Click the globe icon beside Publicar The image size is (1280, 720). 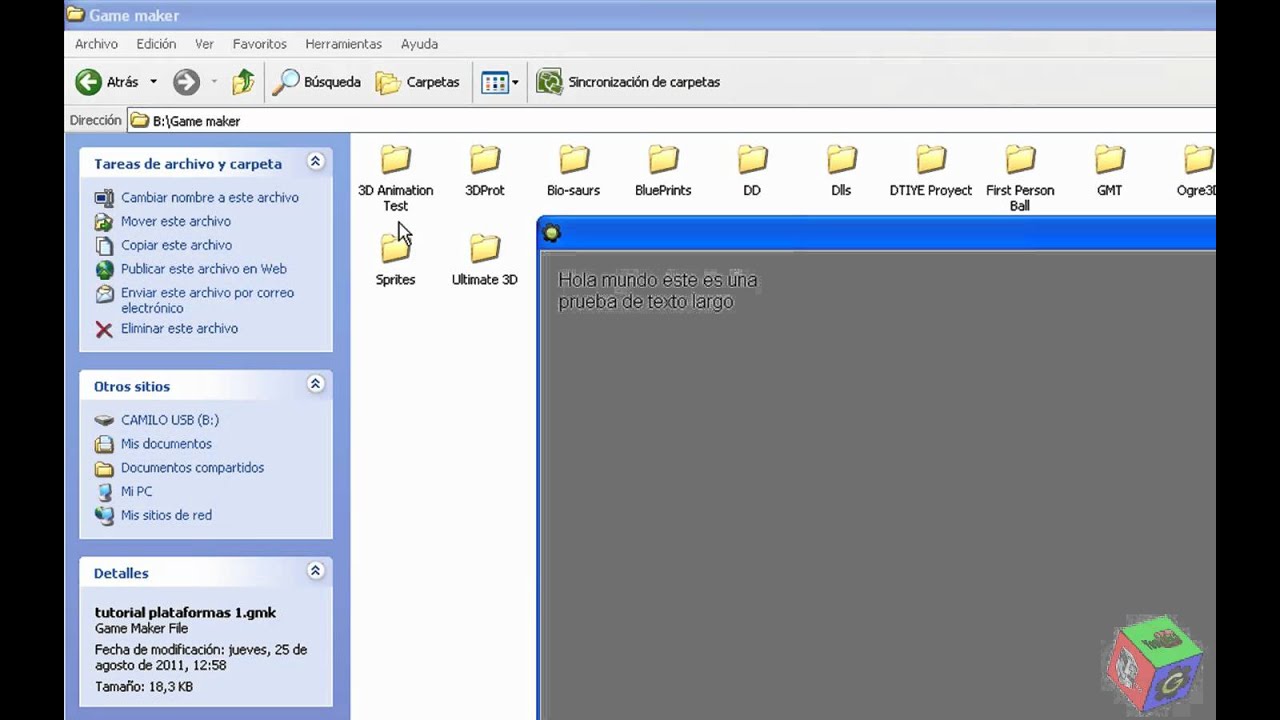point(104,269)
